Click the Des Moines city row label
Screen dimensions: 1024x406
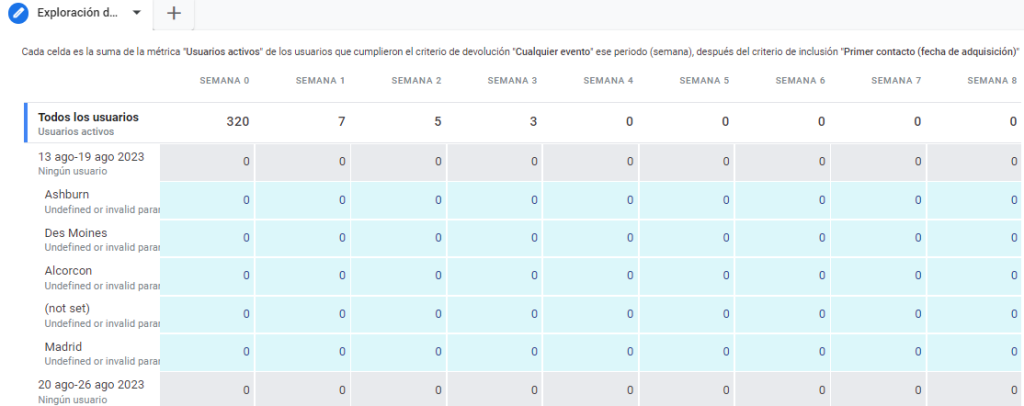pyautogui.click(x=76, y=233)
